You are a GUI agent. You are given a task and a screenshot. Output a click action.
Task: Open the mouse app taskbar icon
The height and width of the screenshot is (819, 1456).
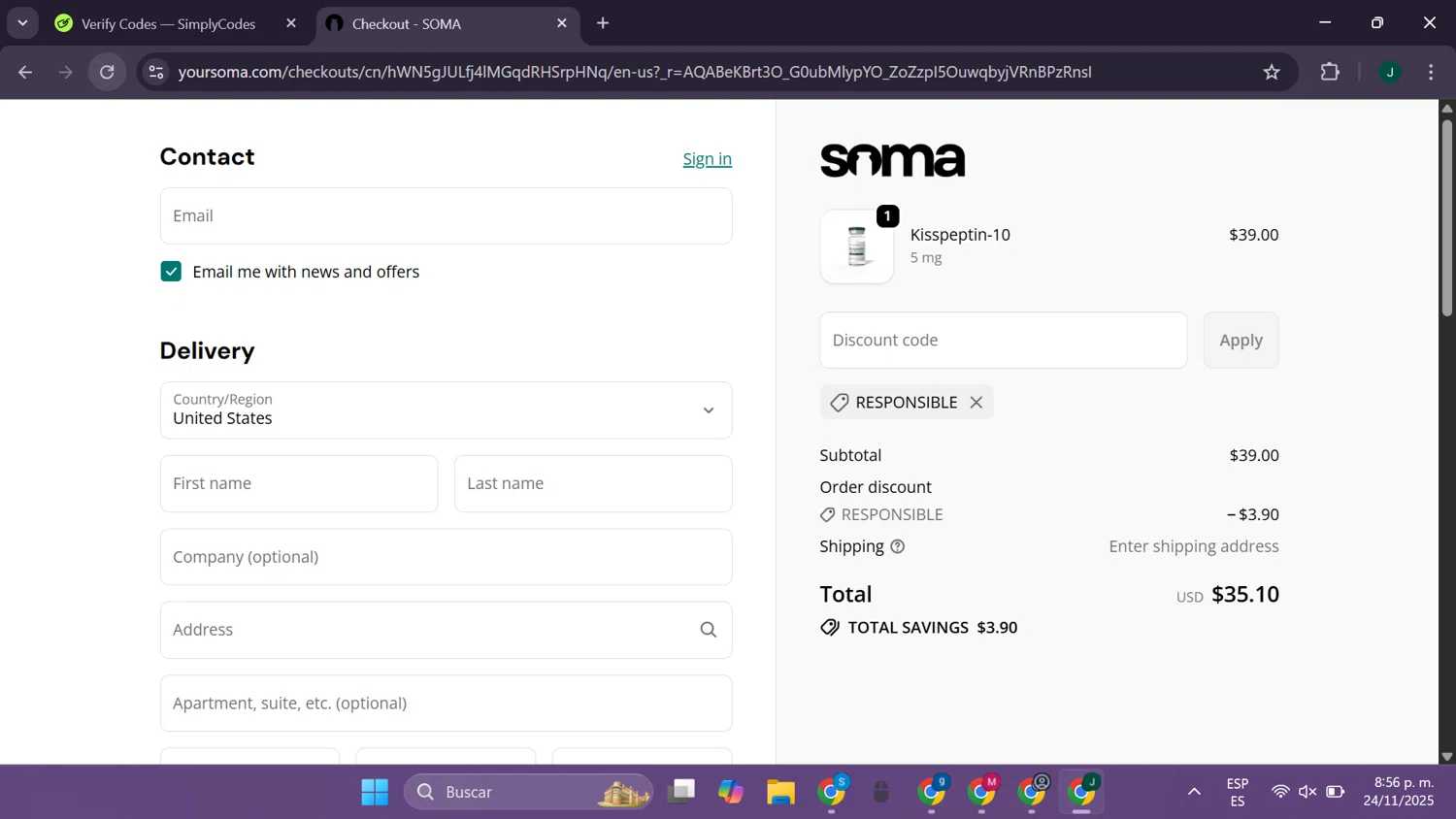[x=881, y=792]
